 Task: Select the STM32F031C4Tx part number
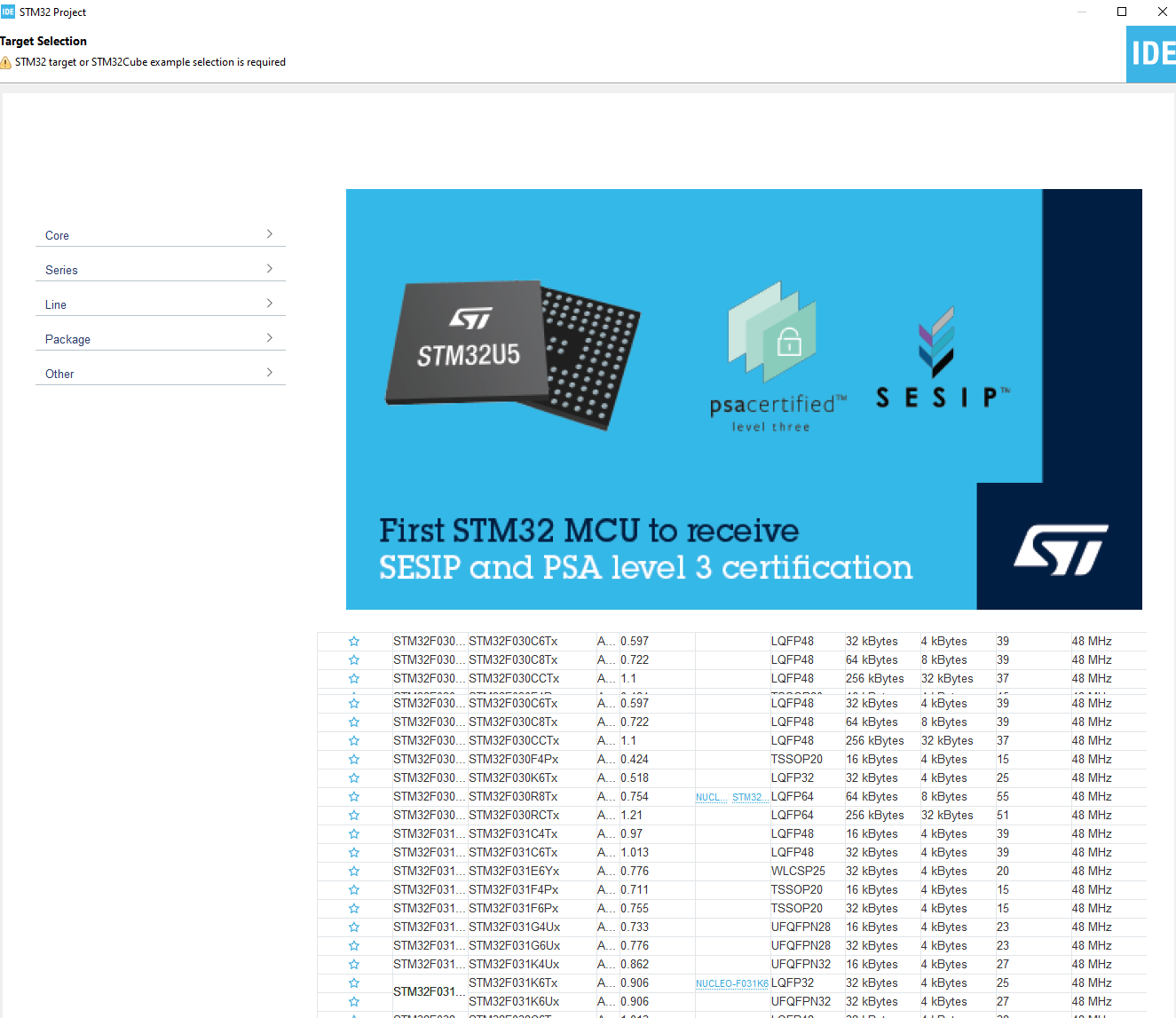click(513, 833)
